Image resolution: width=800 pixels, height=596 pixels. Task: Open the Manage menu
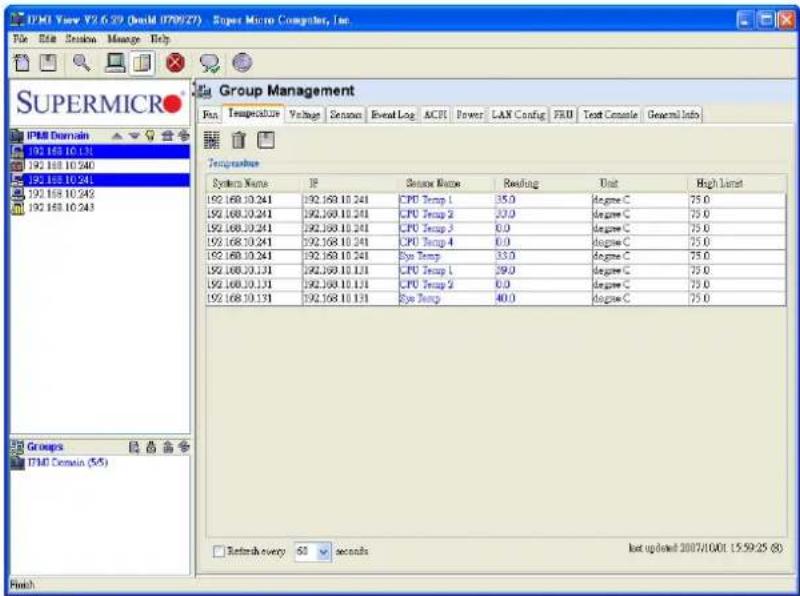click(x=123, y=39)
